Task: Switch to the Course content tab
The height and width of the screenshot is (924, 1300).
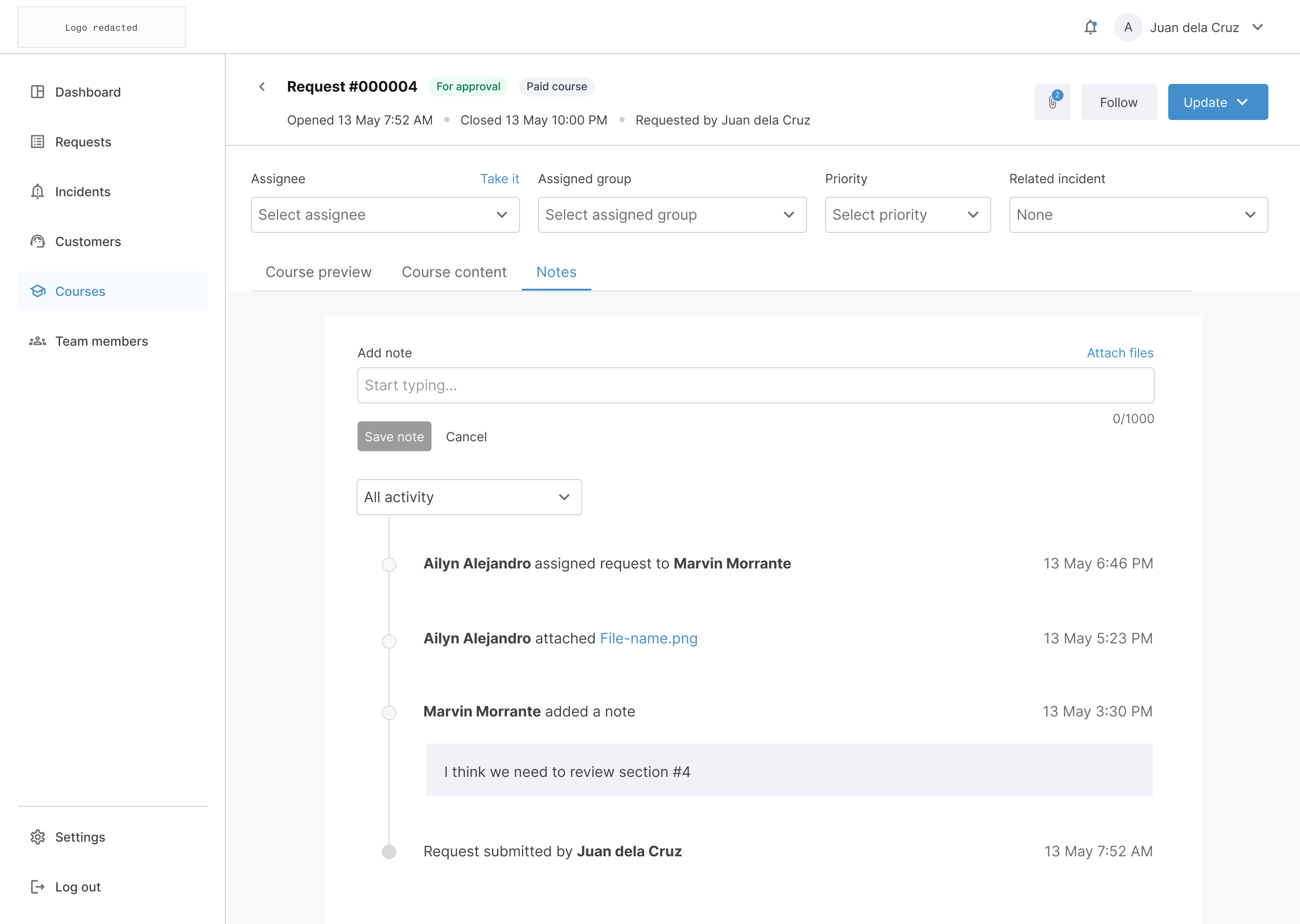Action: [454, 272]
